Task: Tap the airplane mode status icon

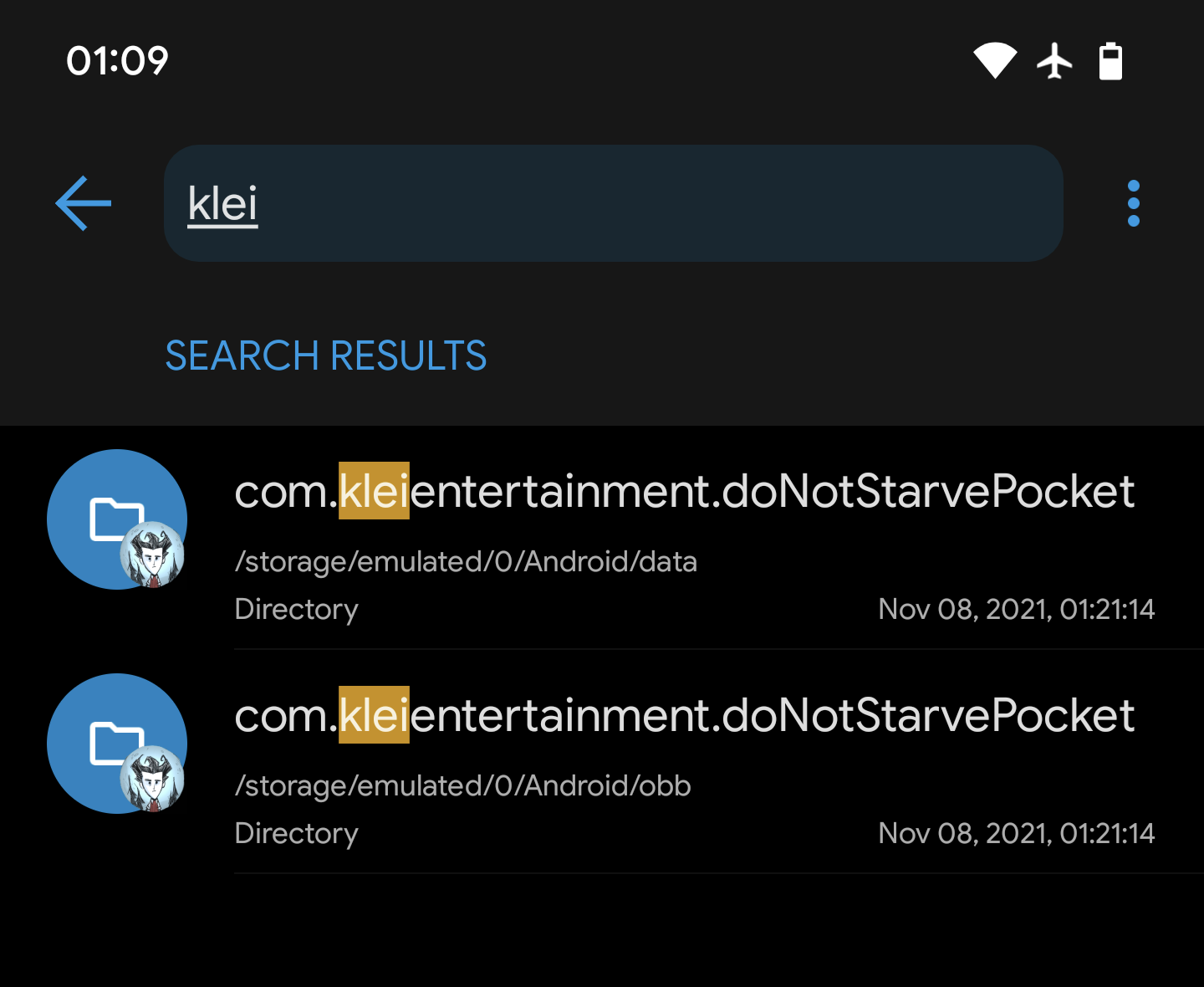Action: coord(1055,61)
